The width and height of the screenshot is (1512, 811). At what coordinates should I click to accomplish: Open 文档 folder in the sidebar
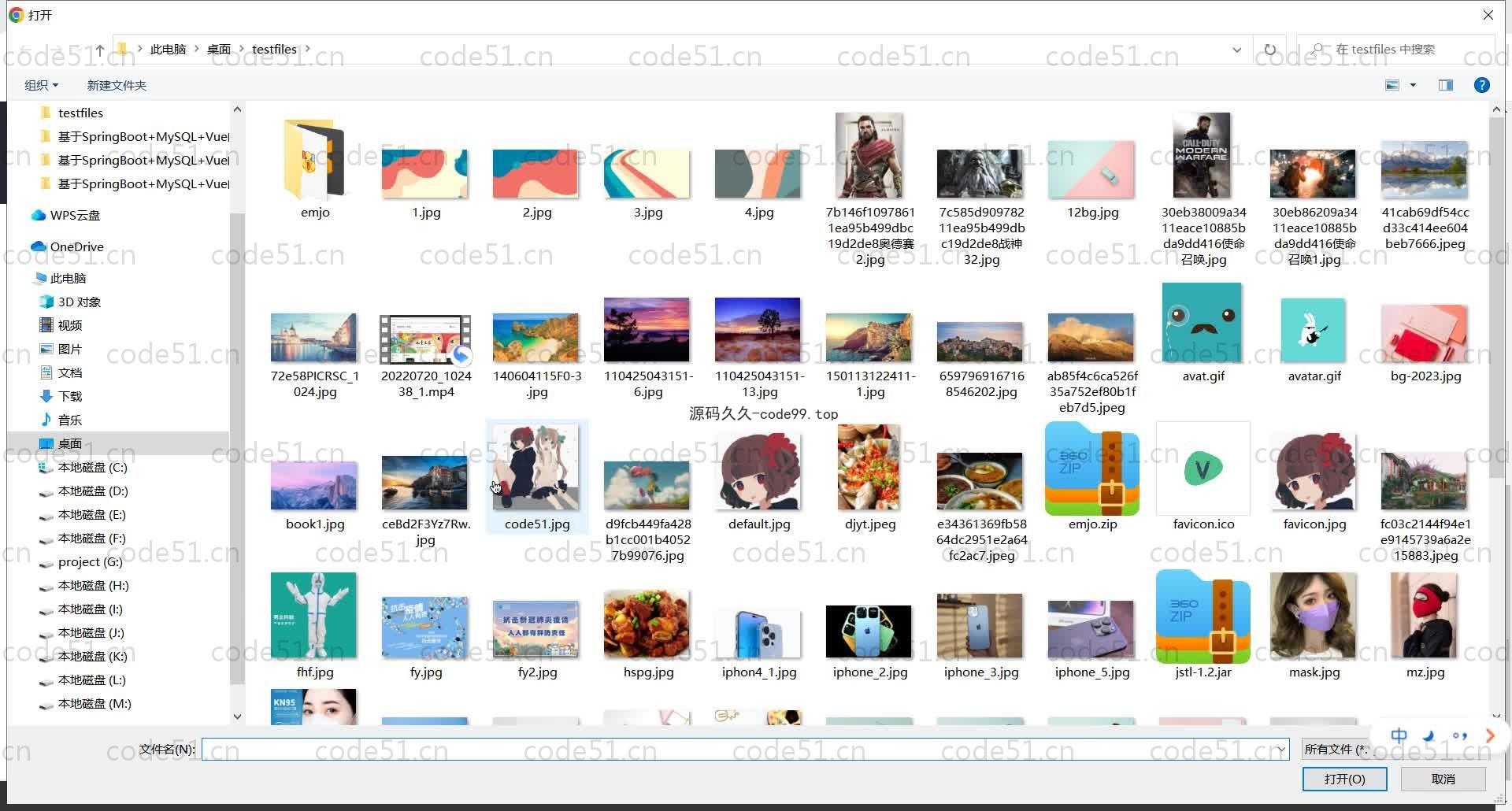coord(69,372)
